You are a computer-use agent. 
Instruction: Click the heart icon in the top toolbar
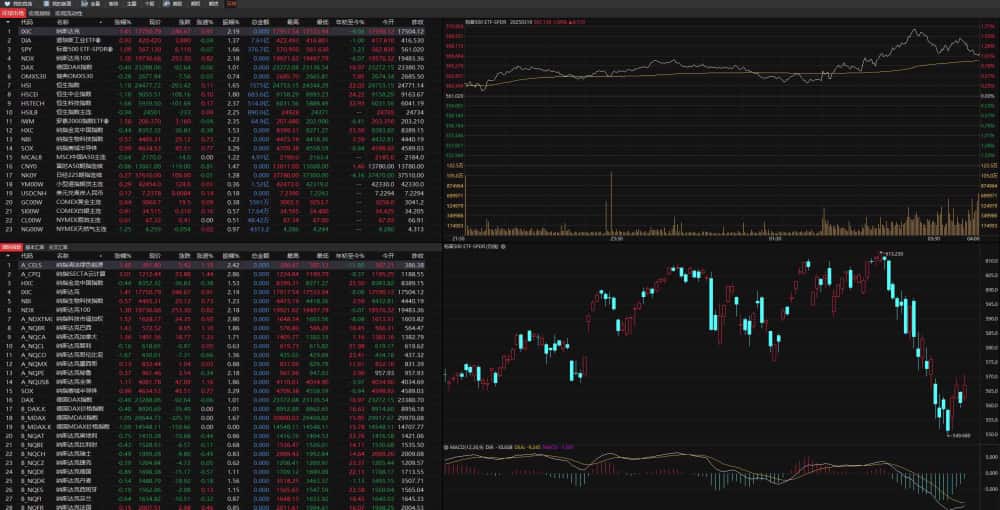[7, 3]
